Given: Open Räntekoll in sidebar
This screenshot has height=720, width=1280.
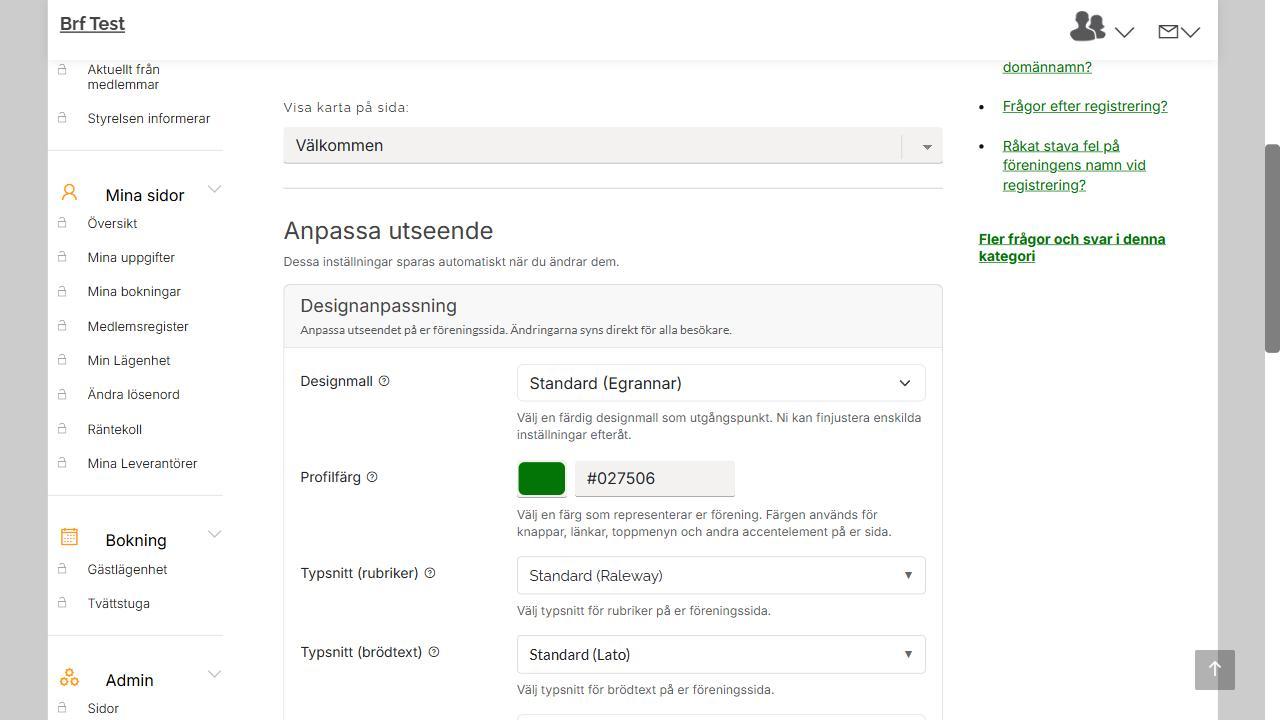Looking at the screenshot, I should click(x=115, y=429).
